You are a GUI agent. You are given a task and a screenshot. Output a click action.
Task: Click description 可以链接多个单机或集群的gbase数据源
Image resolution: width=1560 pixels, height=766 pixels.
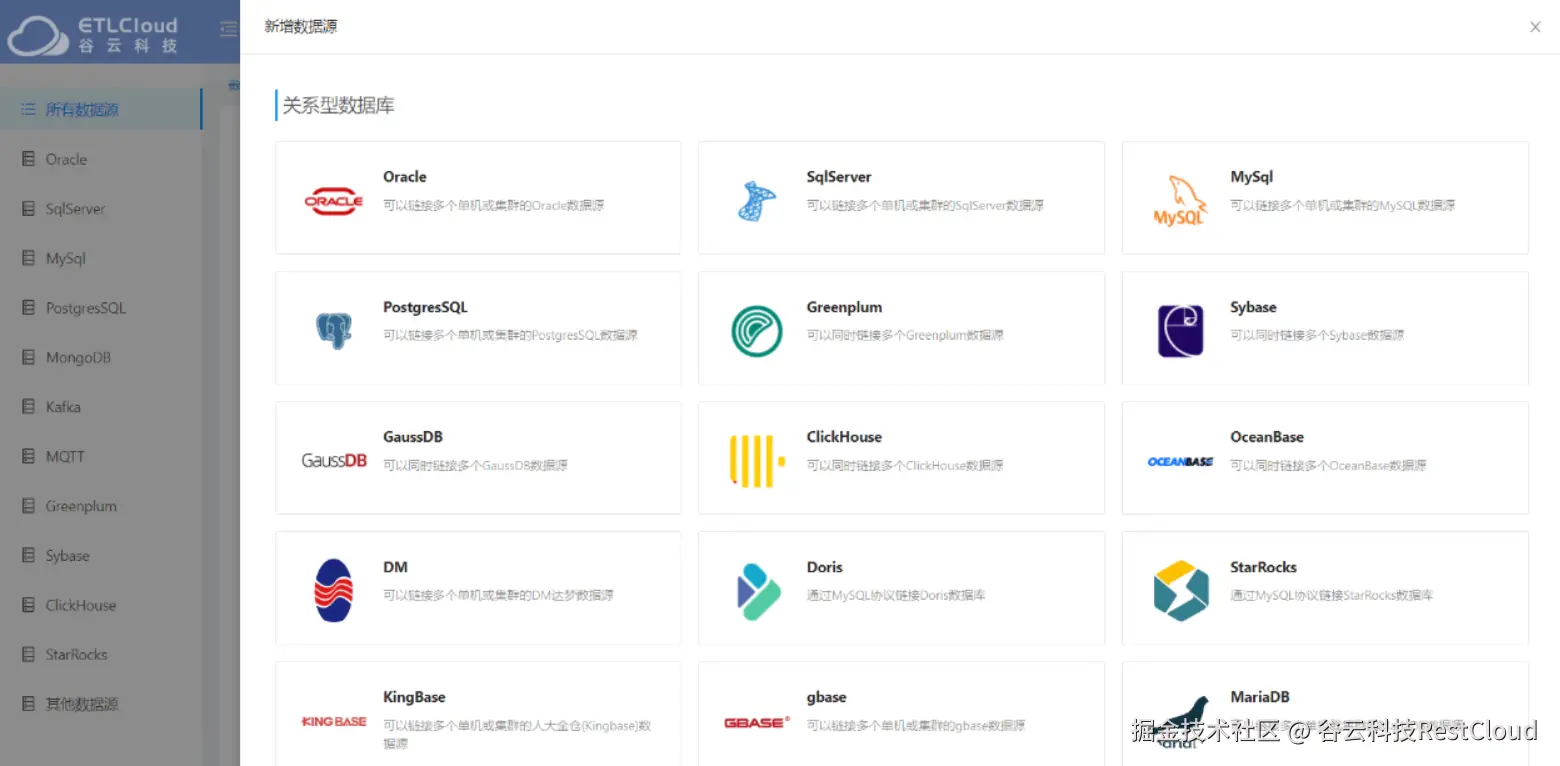point(916,725)
